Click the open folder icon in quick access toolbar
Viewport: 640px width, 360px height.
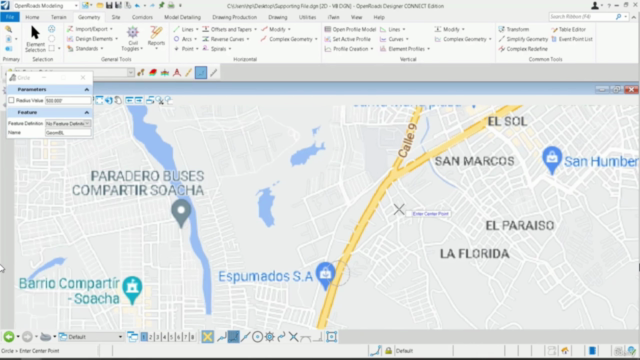(x=100, y=5)
